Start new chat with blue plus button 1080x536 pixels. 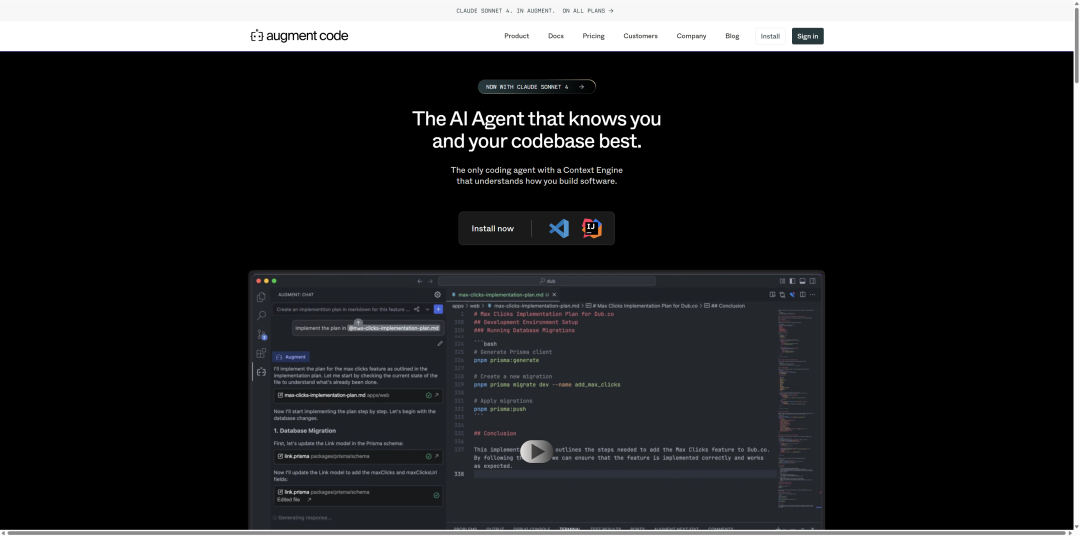click(438, 309)
